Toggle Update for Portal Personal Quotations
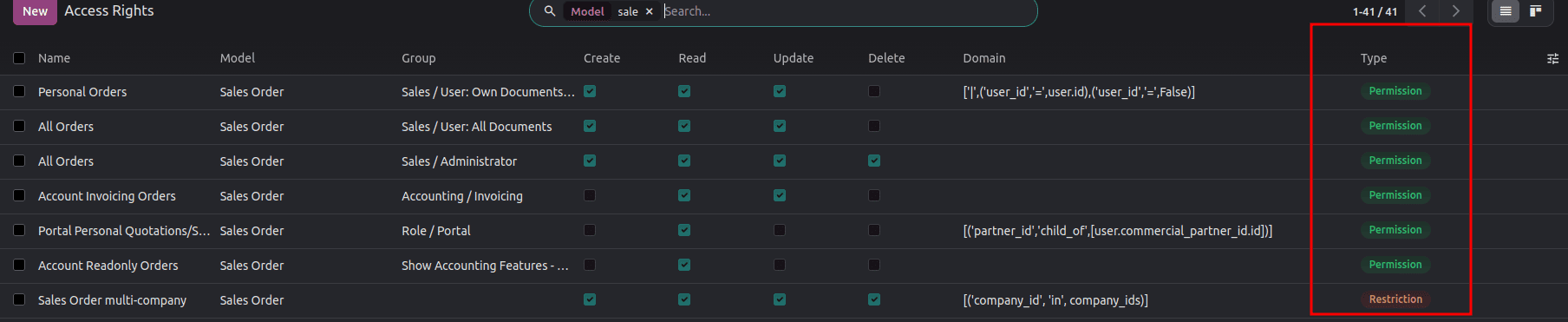 coord(780,230)
